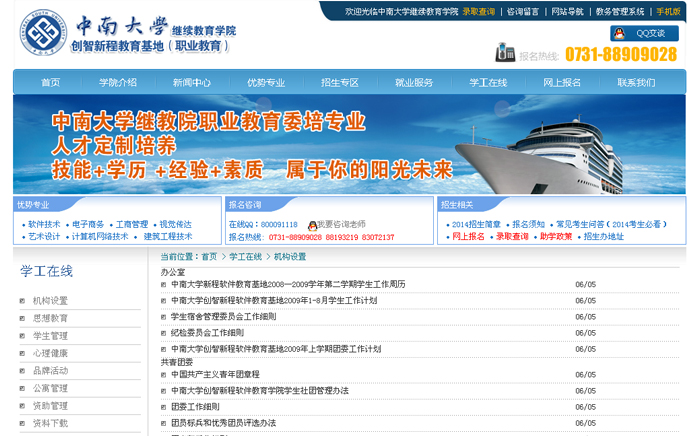Open 学院介绍 navigation menu item
Image resolution: width=697 pixels, height=436 pixels.
[x=118, y=82]
